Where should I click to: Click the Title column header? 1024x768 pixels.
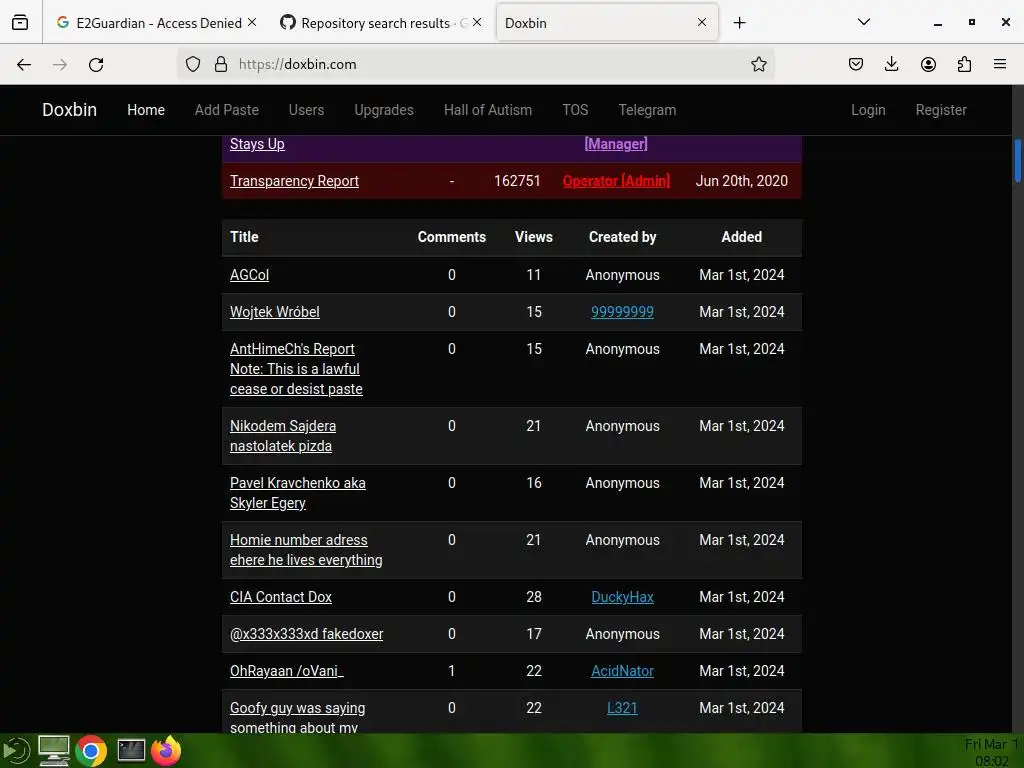[244, 237]
